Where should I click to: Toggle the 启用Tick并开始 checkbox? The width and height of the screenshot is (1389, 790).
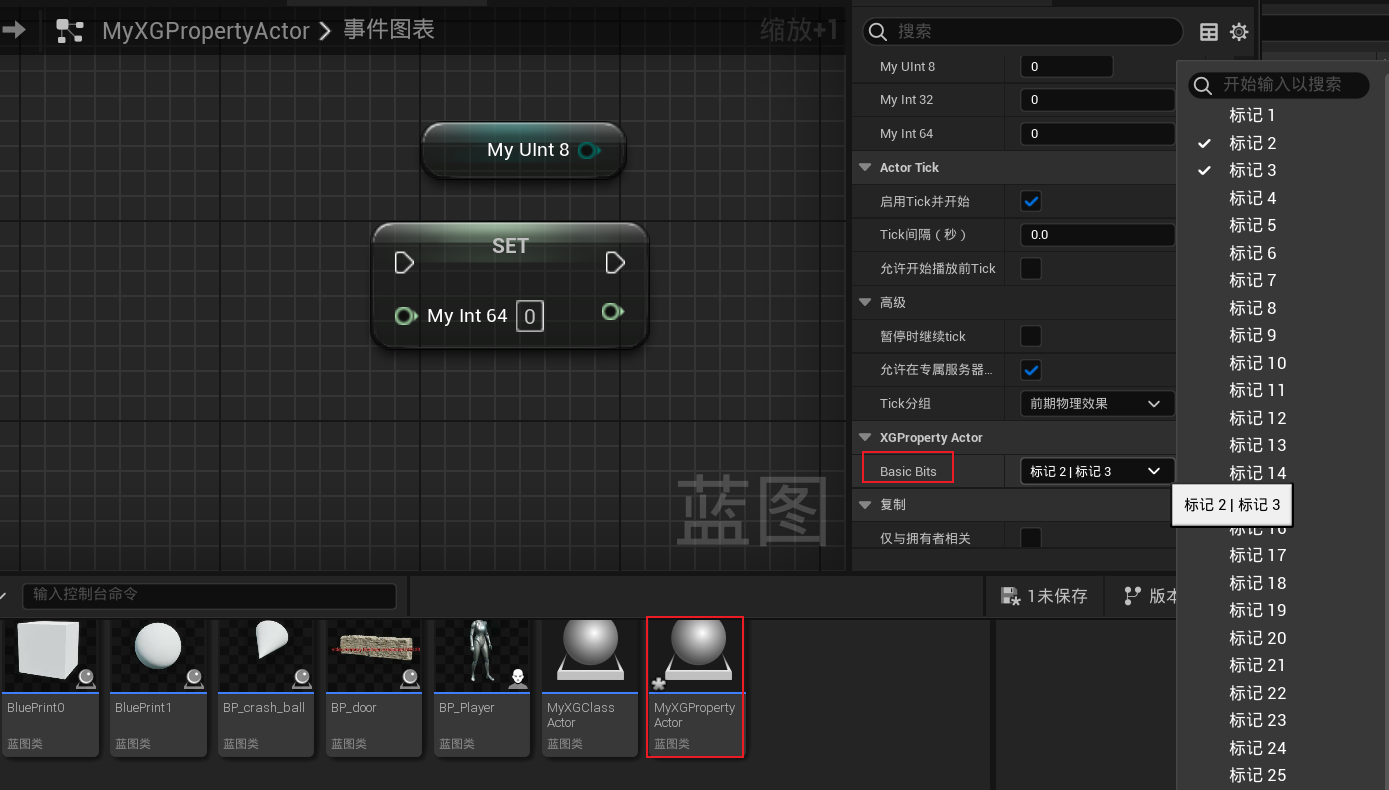1031,201
